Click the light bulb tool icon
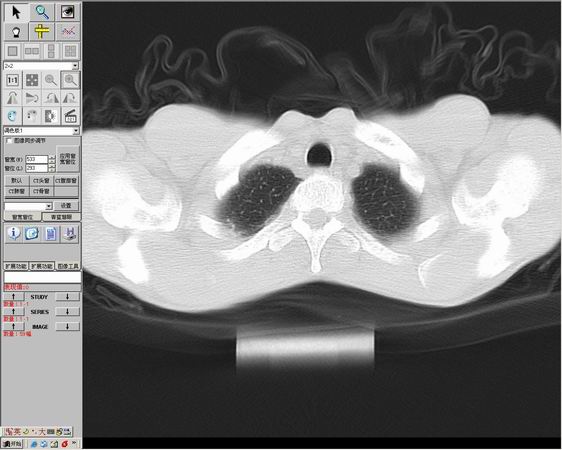 [x=16, y=32]
